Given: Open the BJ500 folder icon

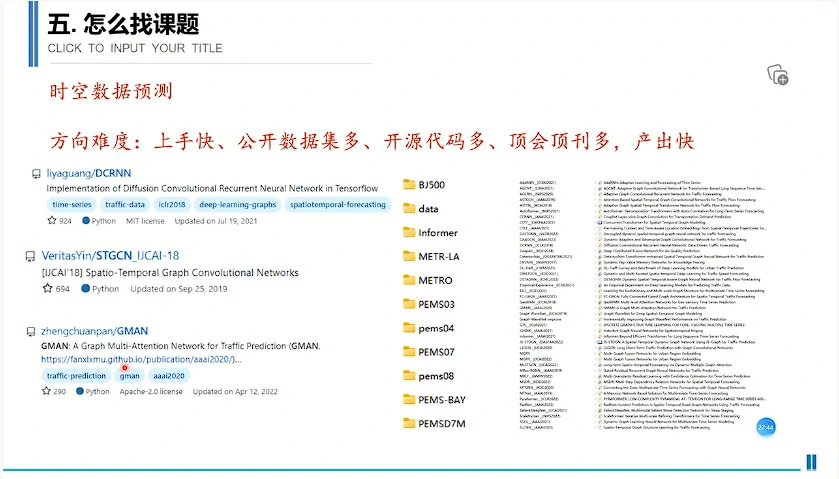Looking at the screenshot, I should click(x=407, y=185).
